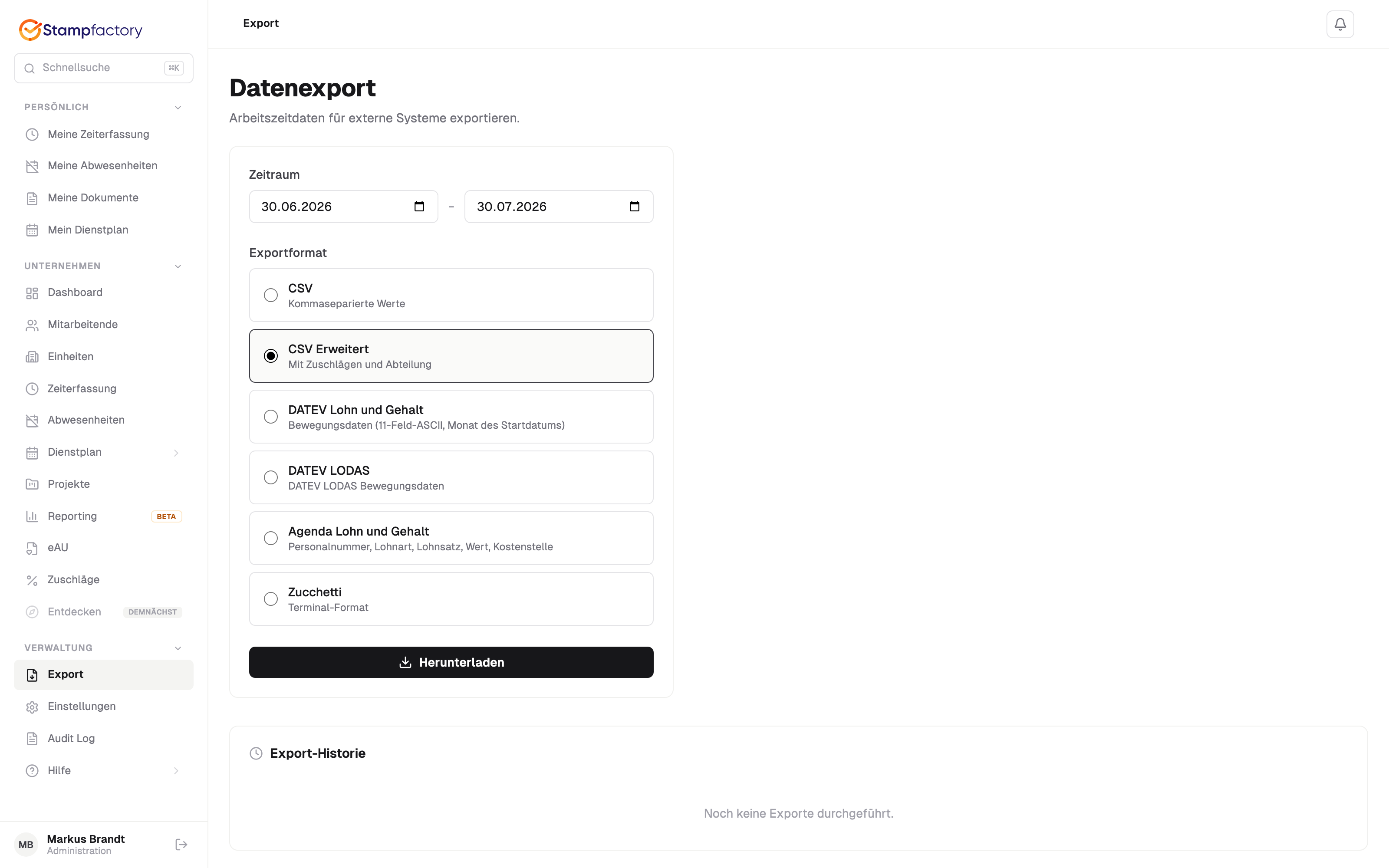Select the CSV export format

(x=451, y=295)
